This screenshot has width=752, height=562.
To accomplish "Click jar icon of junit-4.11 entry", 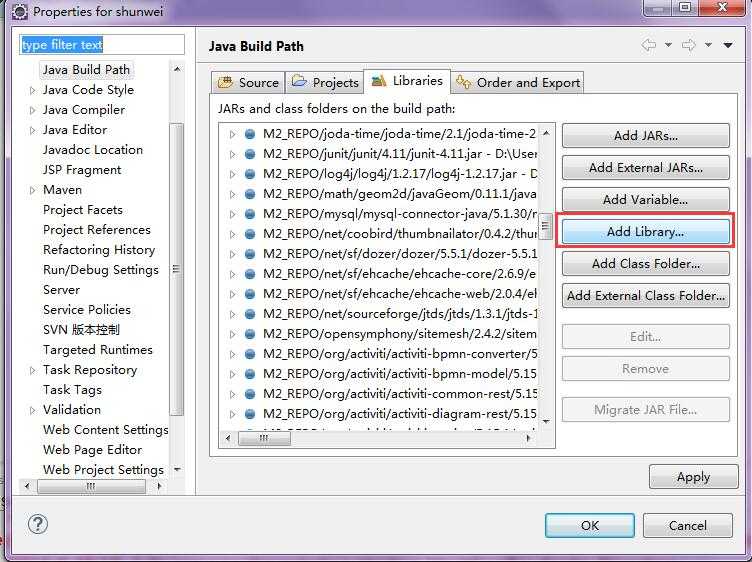I will (250, 154).
